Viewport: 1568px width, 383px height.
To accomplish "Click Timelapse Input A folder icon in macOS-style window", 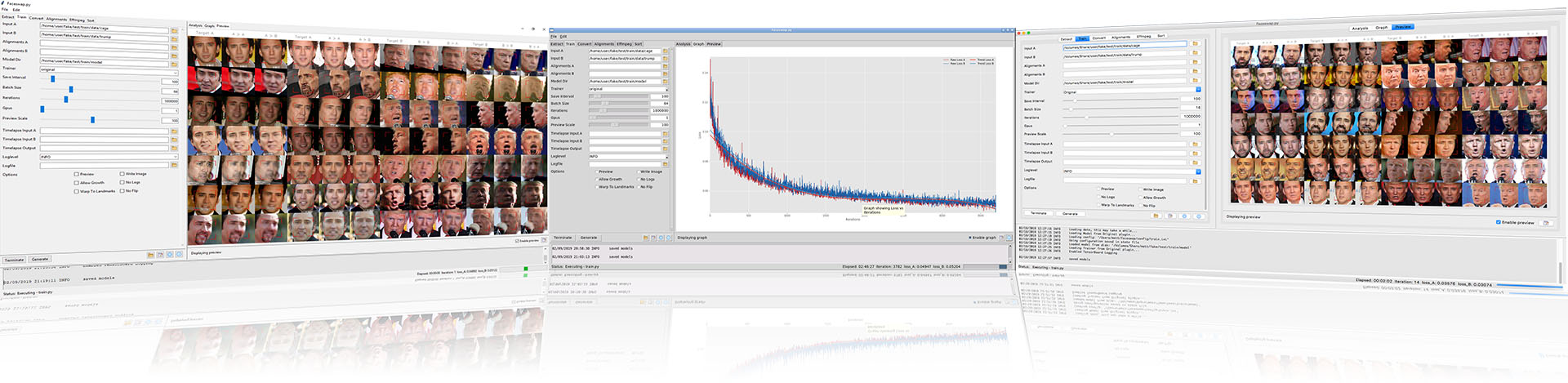I will click(1195, 144).
